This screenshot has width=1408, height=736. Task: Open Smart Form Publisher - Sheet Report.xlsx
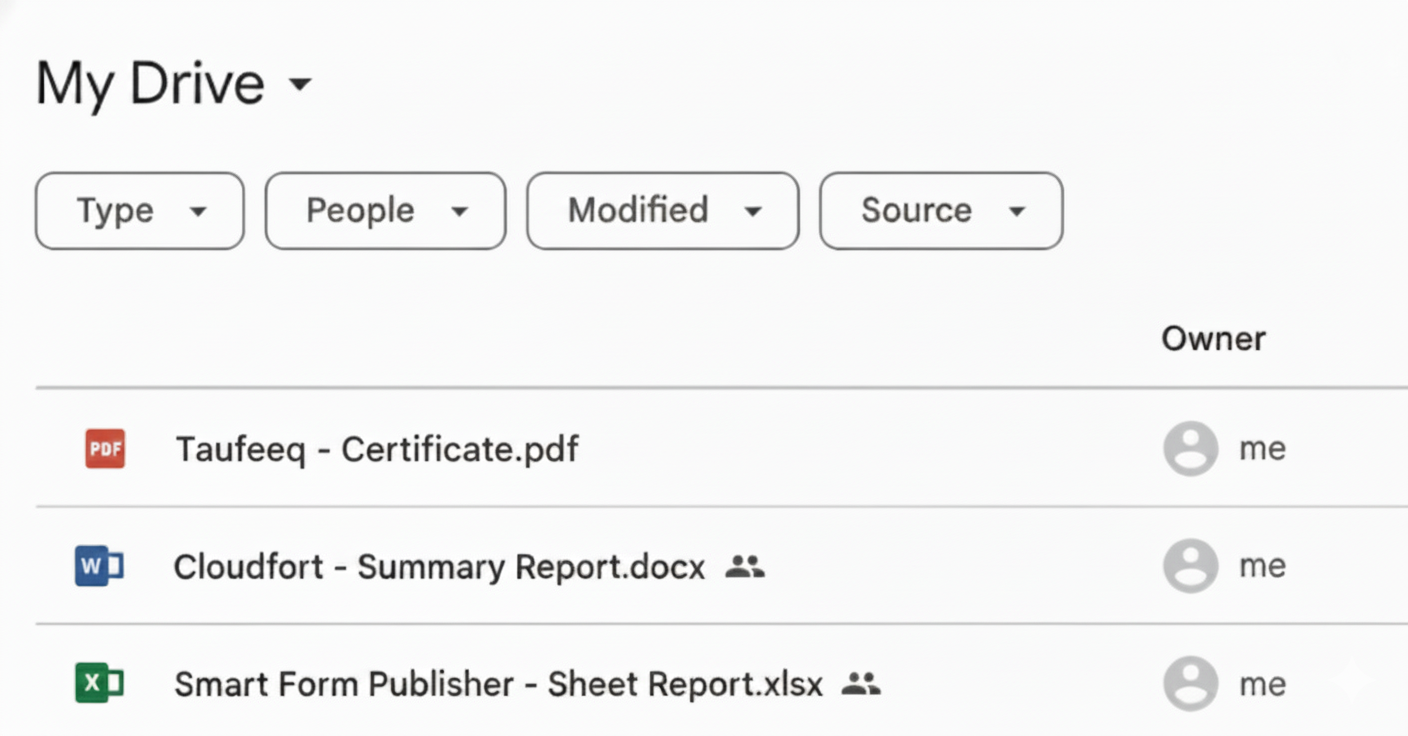coord(498,684)
